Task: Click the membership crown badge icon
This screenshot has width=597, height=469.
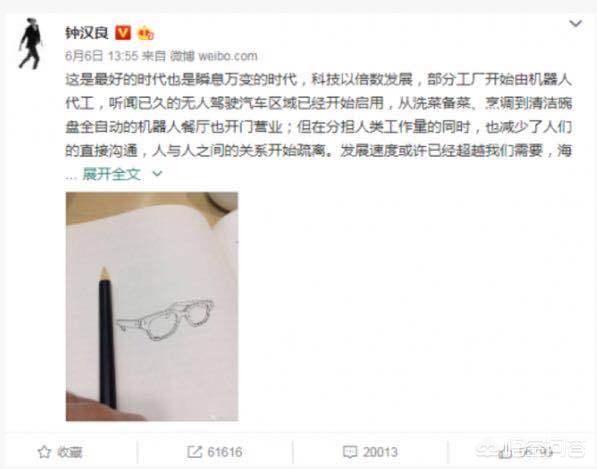Action: tap(145, 34)
